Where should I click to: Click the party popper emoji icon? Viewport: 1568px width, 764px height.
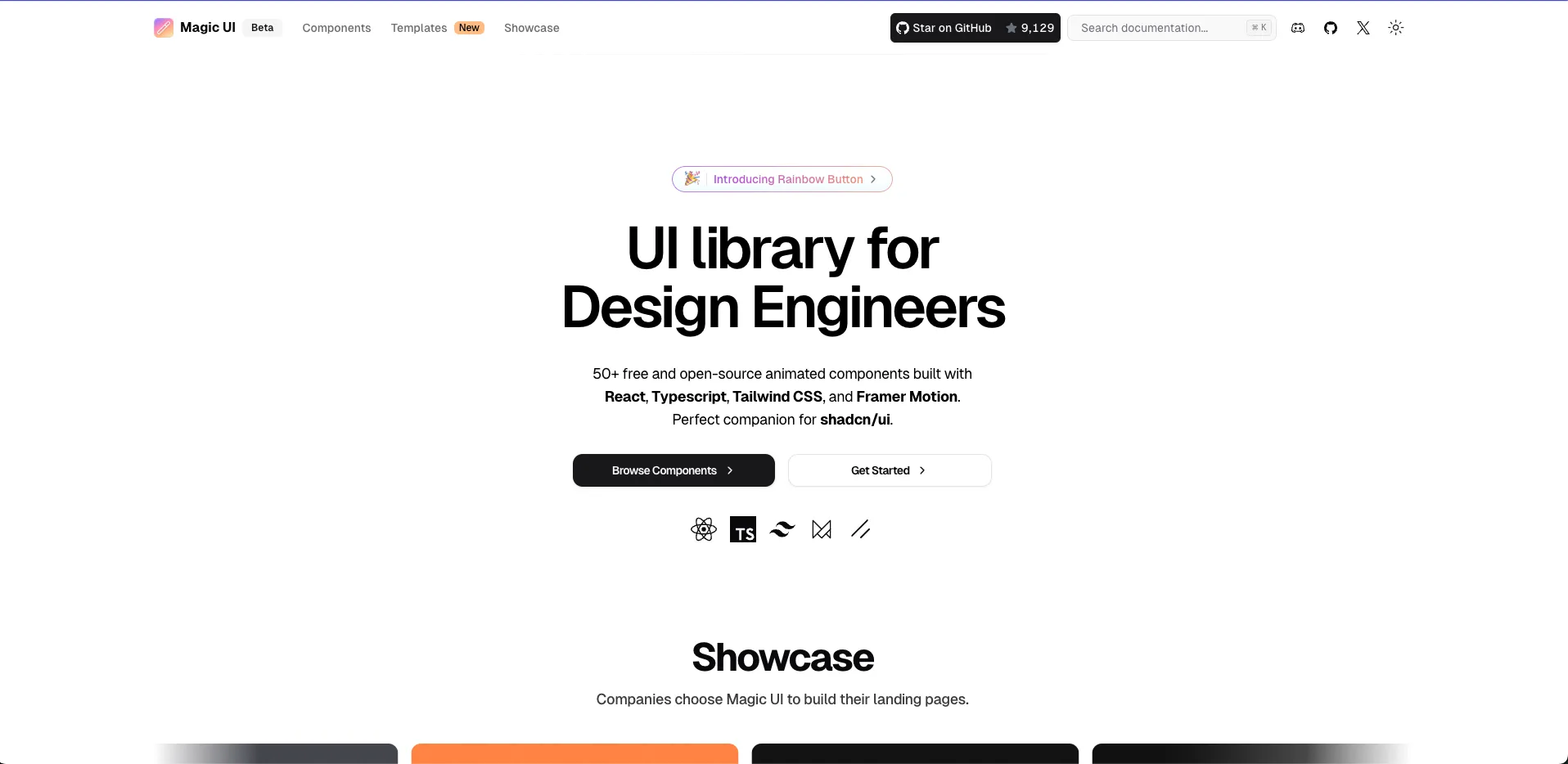click(692, 178)
